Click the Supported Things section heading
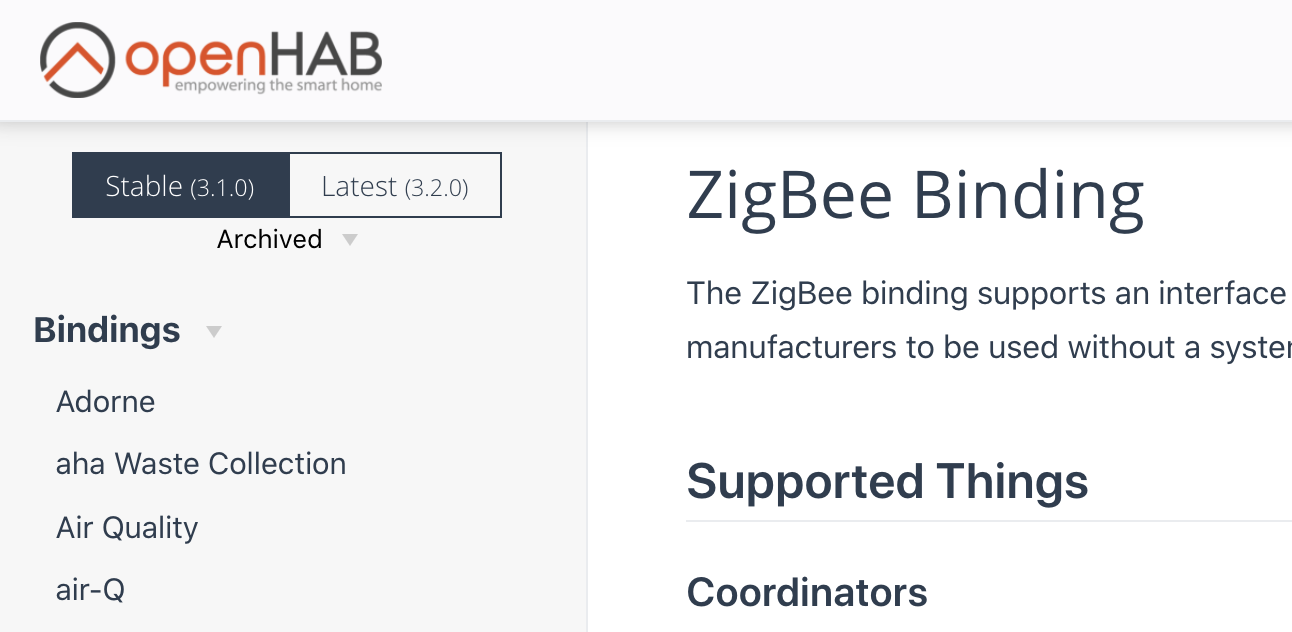The image size is (1292, 632). click(x=887, y=482)
